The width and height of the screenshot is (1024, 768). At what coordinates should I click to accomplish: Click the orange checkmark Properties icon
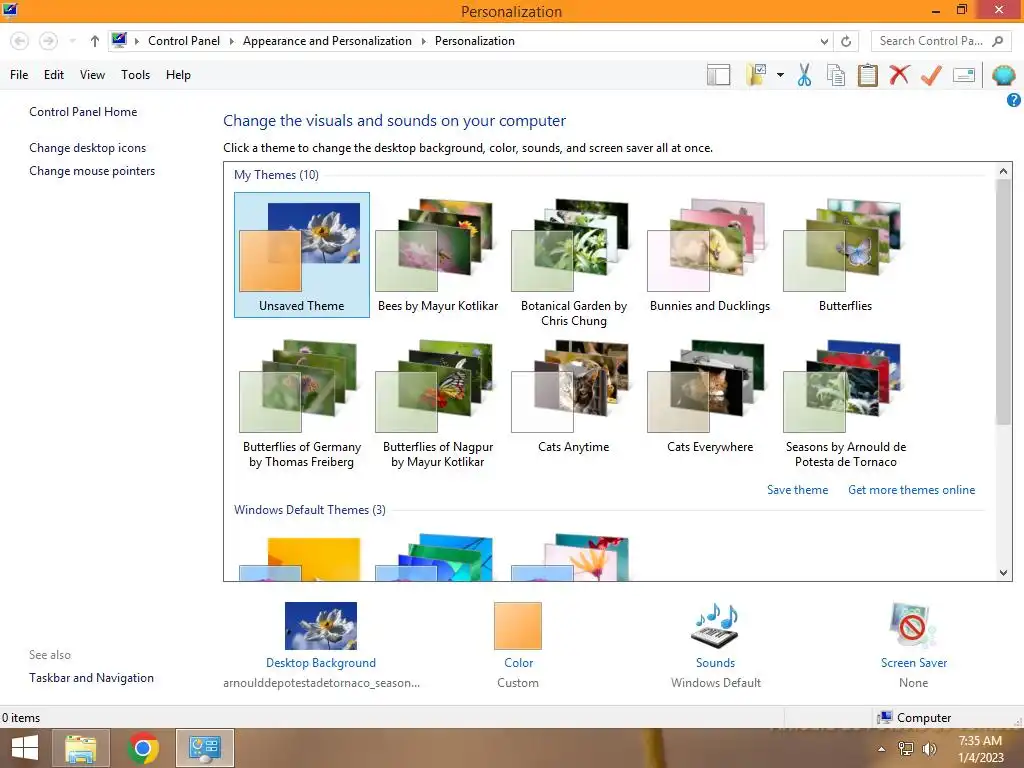(931, 75)
